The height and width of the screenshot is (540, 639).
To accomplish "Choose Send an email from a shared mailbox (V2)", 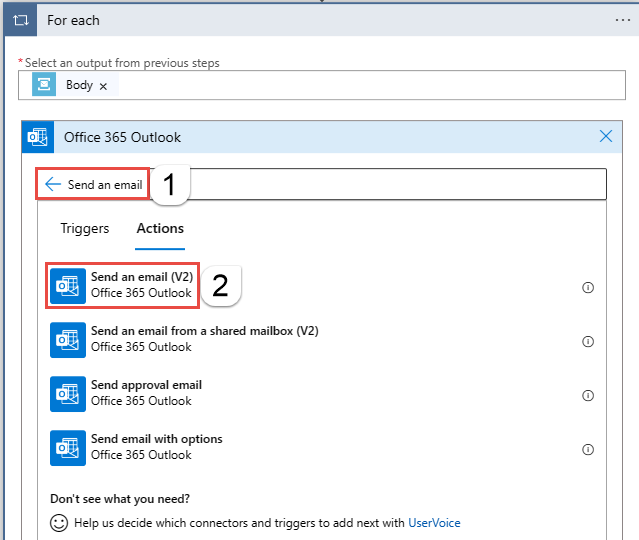I will click(x=204, y=339).
